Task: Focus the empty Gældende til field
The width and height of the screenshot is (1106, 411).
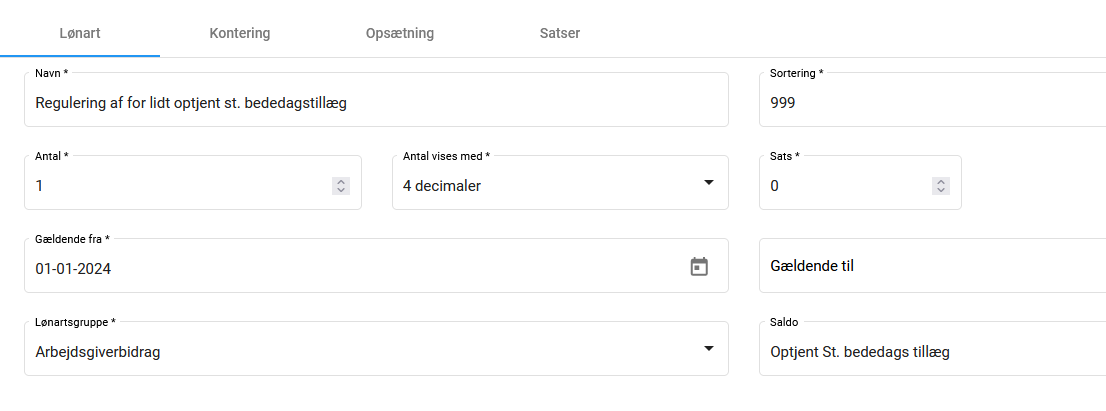Action: point(930,266)
